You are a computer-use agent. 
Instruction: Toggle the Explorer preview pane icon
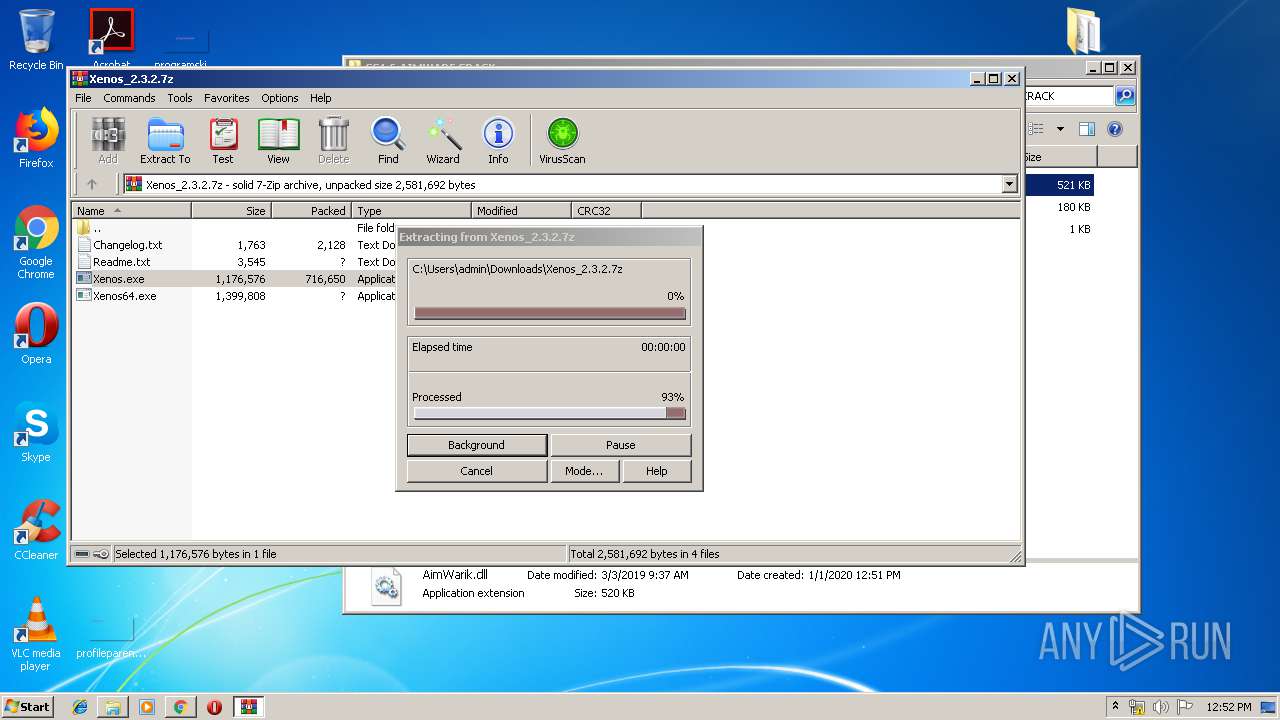coord(1087,129)
